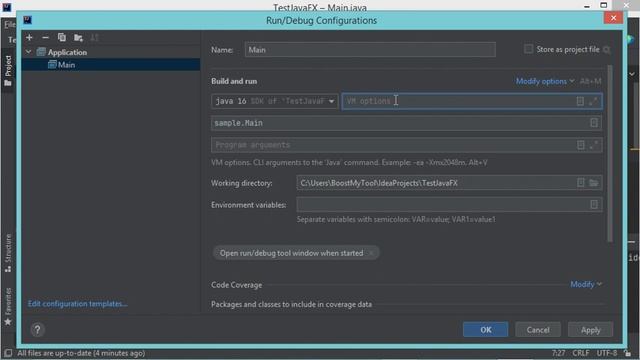Viewport: 640px width, 360px height.
Task: Minimize the IntelliJ main window
Action: (x=587, y=6)
